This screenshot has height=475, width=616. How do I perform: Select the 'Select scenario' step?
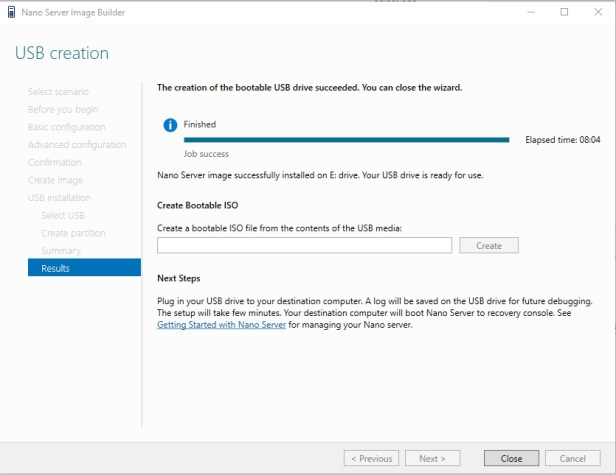click(58, 92)
